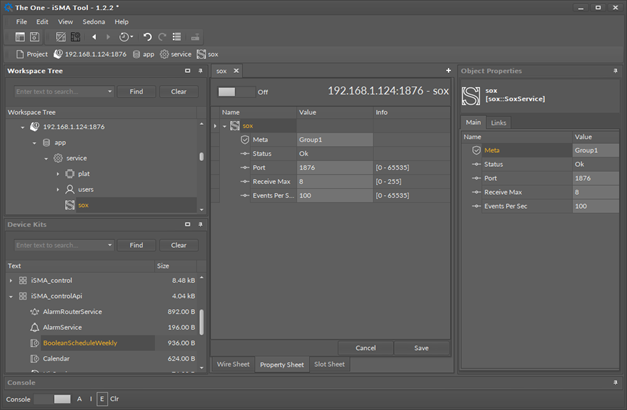Screen dimensions: 627x410
Task: Toggle the Off switch in sox view
Action: 235,91
